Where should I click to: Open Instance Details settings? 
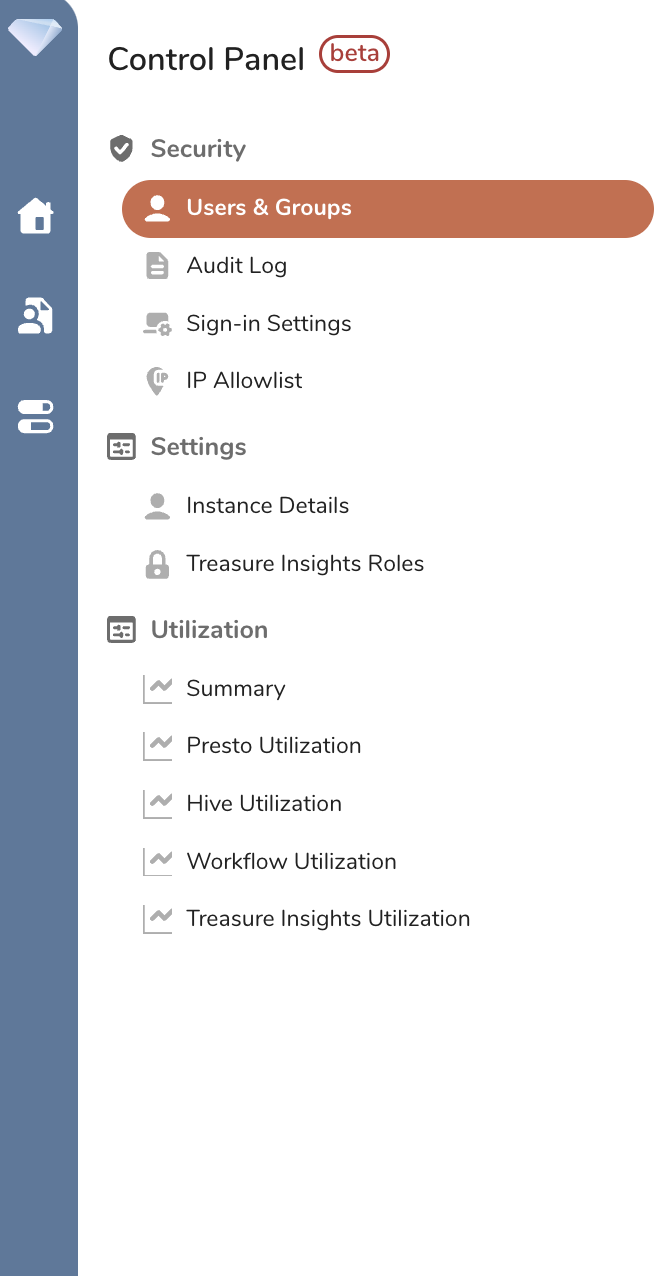point(267,506)
